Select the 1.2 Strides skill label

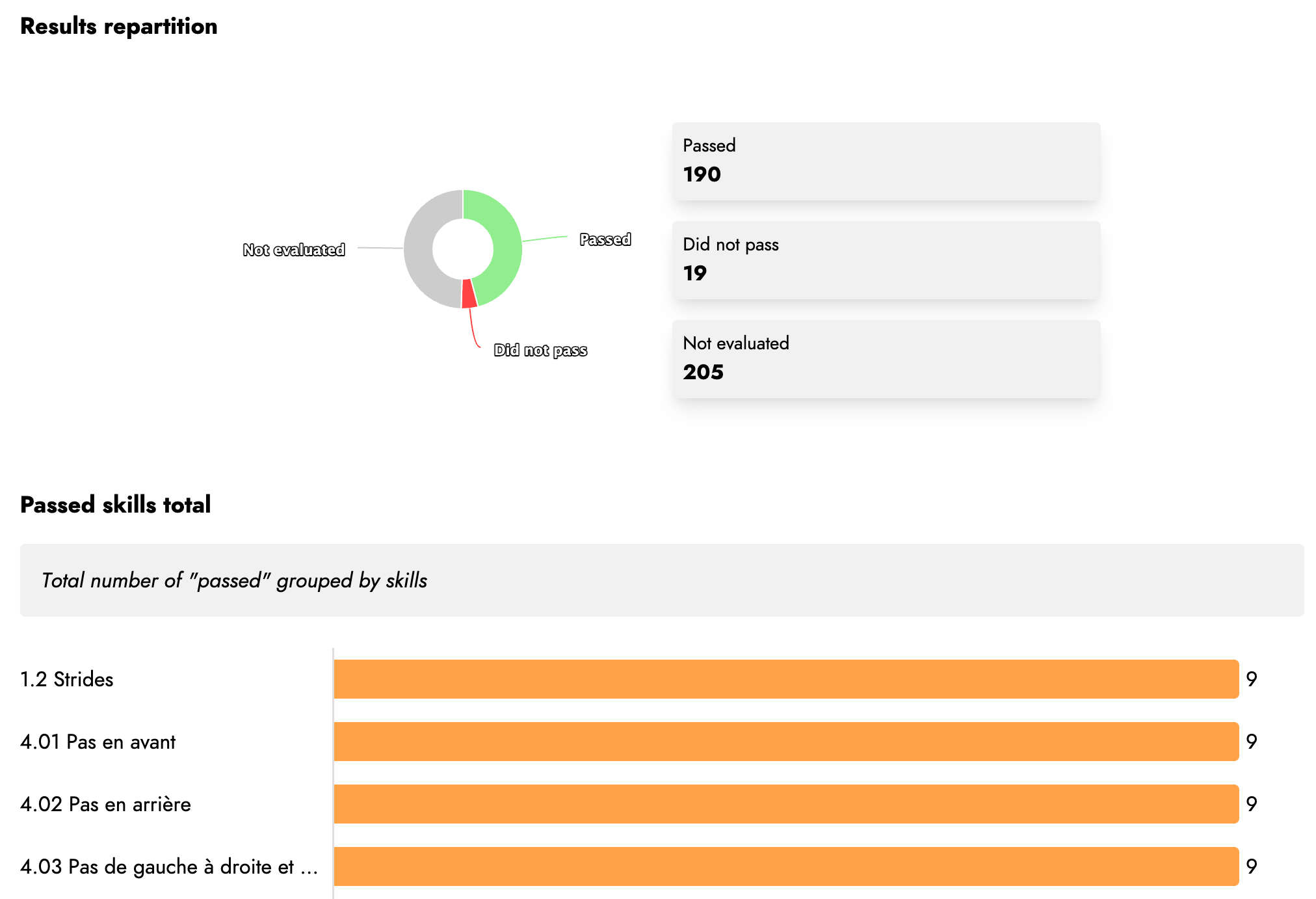pos(67,679)
